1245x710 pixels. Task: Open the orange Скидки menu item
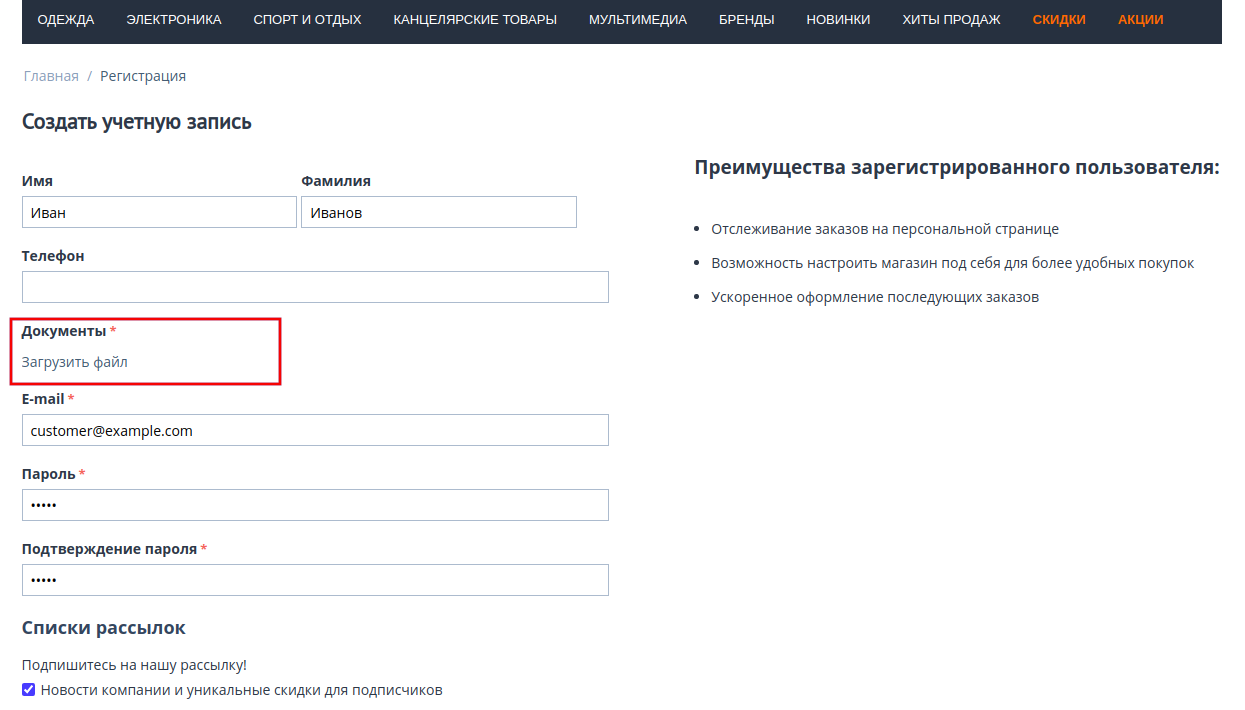click(x=1059, y=20)
